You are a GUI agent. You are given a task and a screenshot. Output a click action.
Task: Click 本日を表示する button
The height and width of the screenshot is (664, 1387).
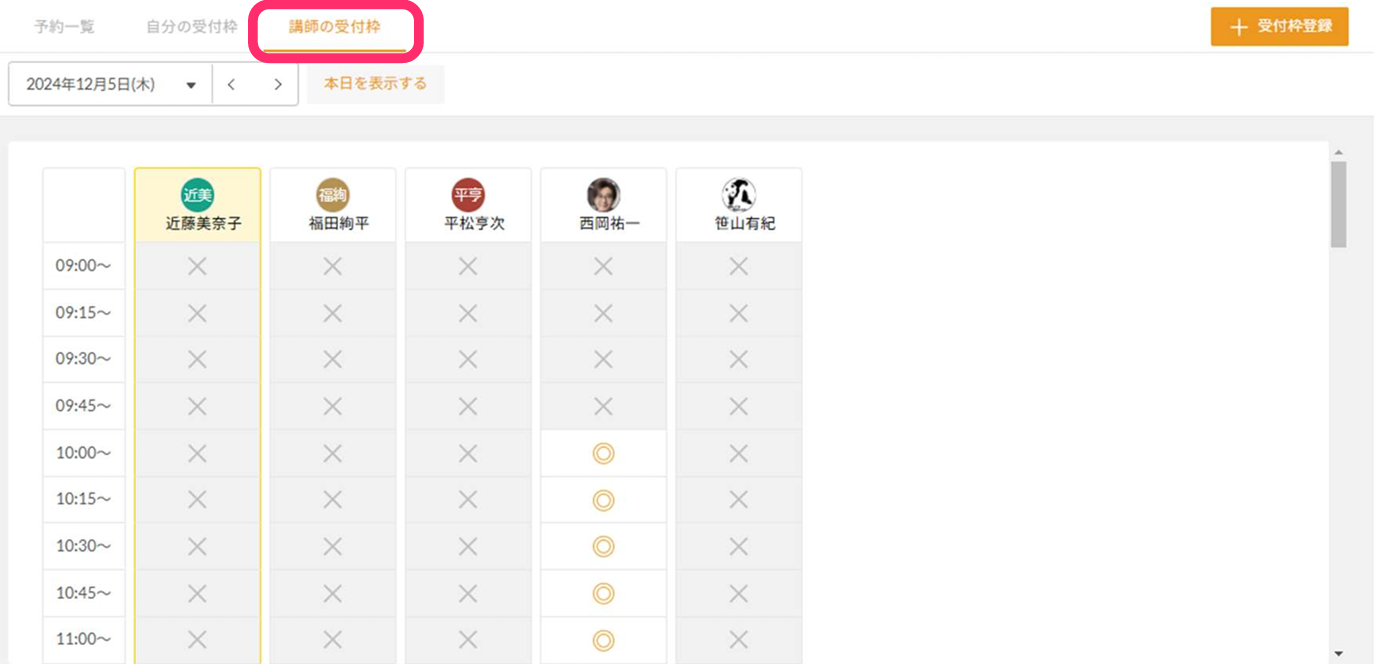[x=375, y=84]
